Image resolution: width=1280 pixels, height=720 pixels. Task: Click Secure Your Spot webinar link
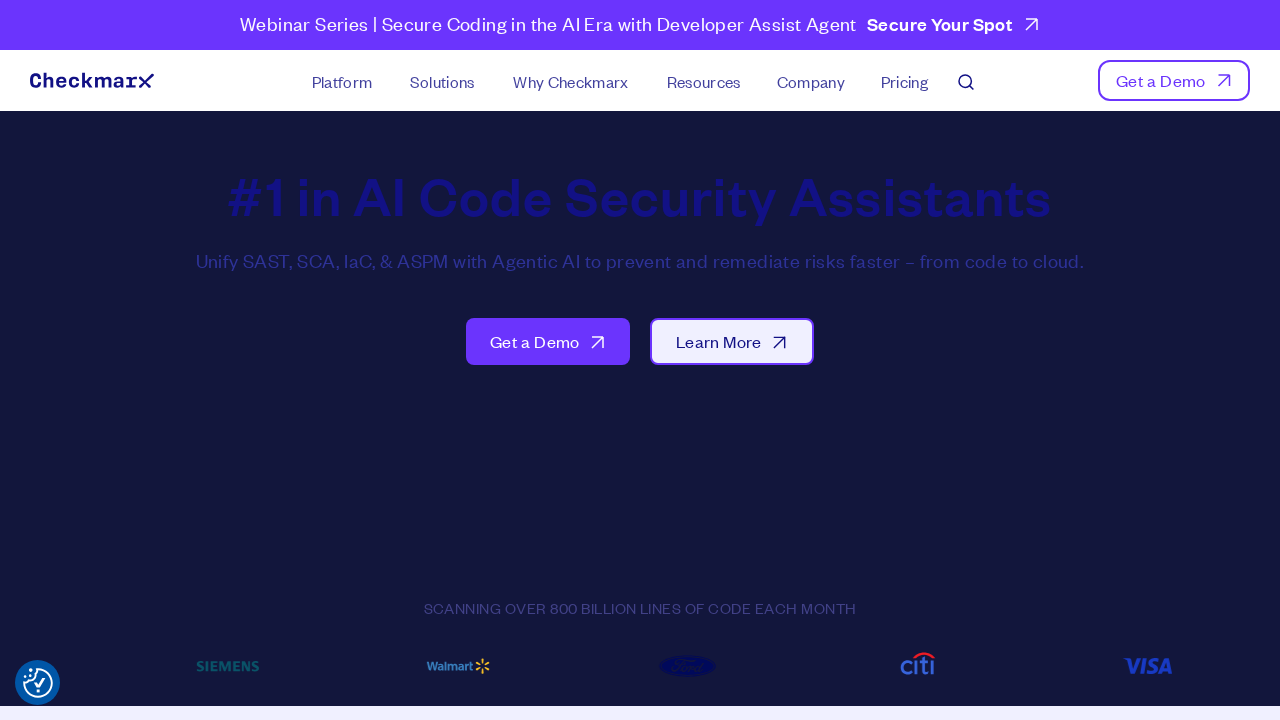938,23
